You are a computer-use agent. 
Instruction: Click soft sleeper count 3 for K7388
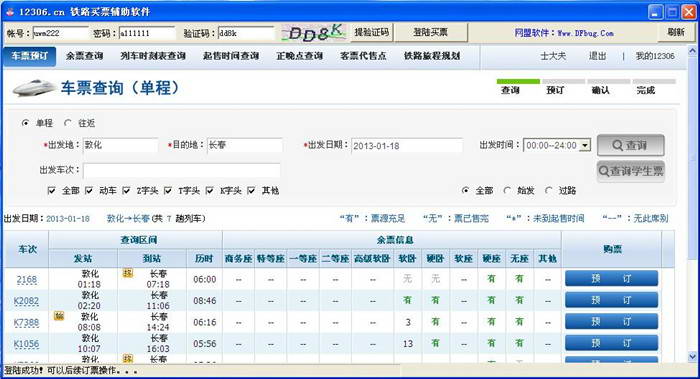point(408,322)
